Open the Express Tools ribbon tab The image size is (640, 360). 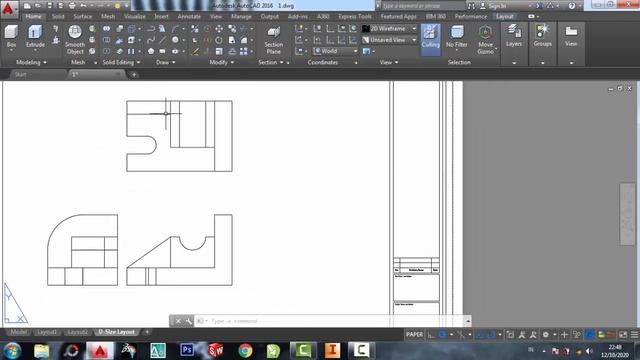coord(355,17)
